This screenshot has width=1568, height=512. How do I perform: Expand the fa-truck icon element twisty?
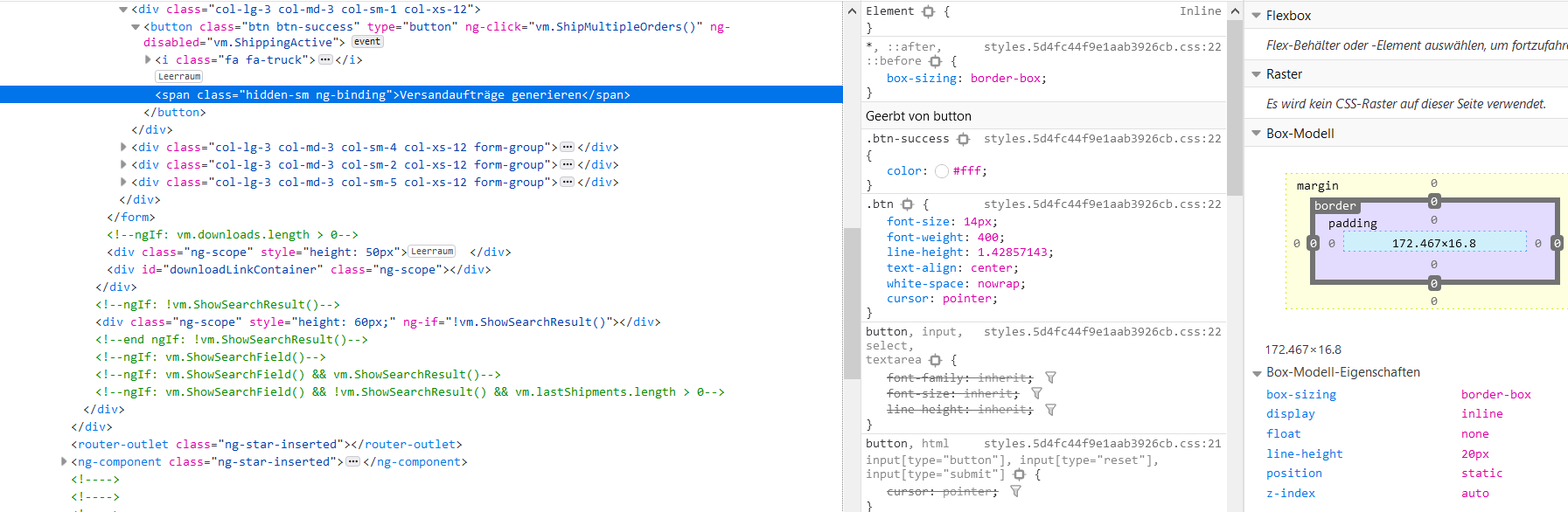click(148, 59)
